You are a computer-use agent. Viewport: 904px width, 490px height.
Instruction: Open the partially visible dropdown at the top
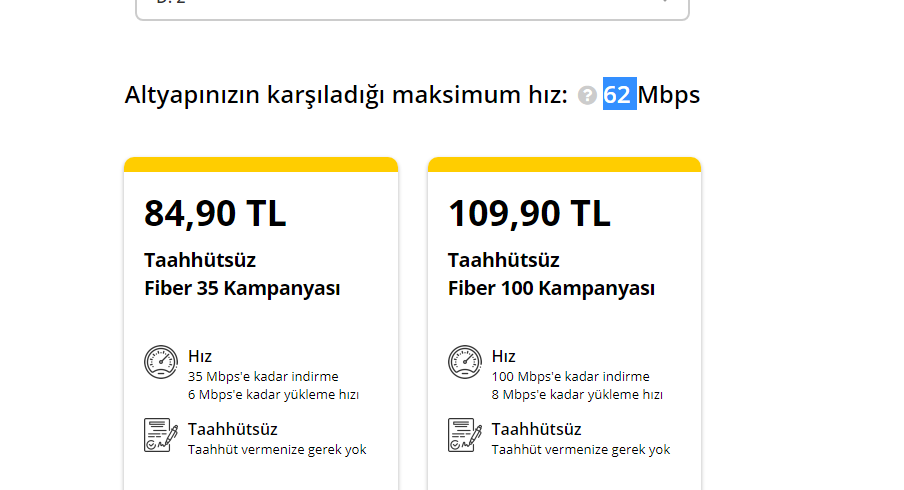coord(412,8)
